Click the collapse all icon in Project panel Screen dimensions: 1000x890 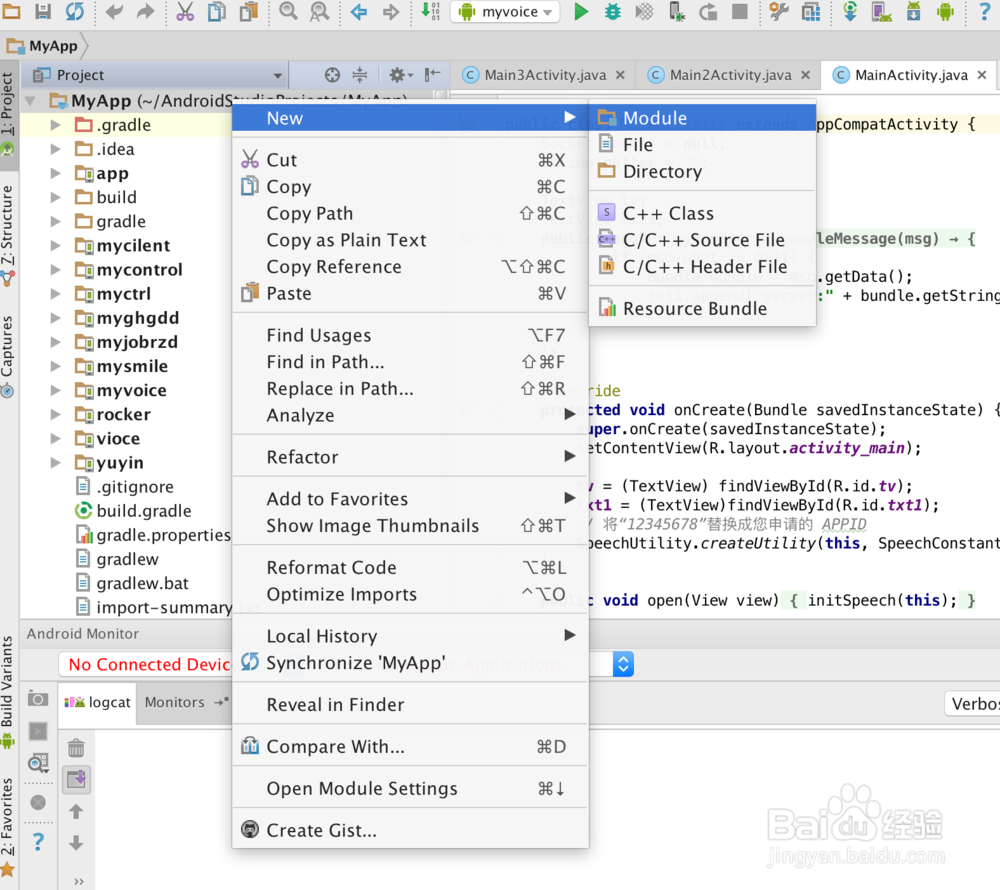click(360, 75)
